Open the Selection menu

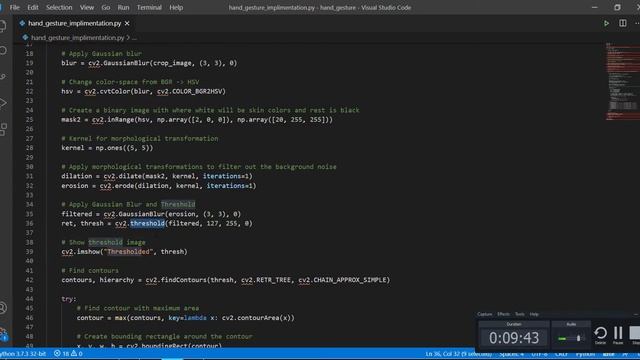coord(59,7)
